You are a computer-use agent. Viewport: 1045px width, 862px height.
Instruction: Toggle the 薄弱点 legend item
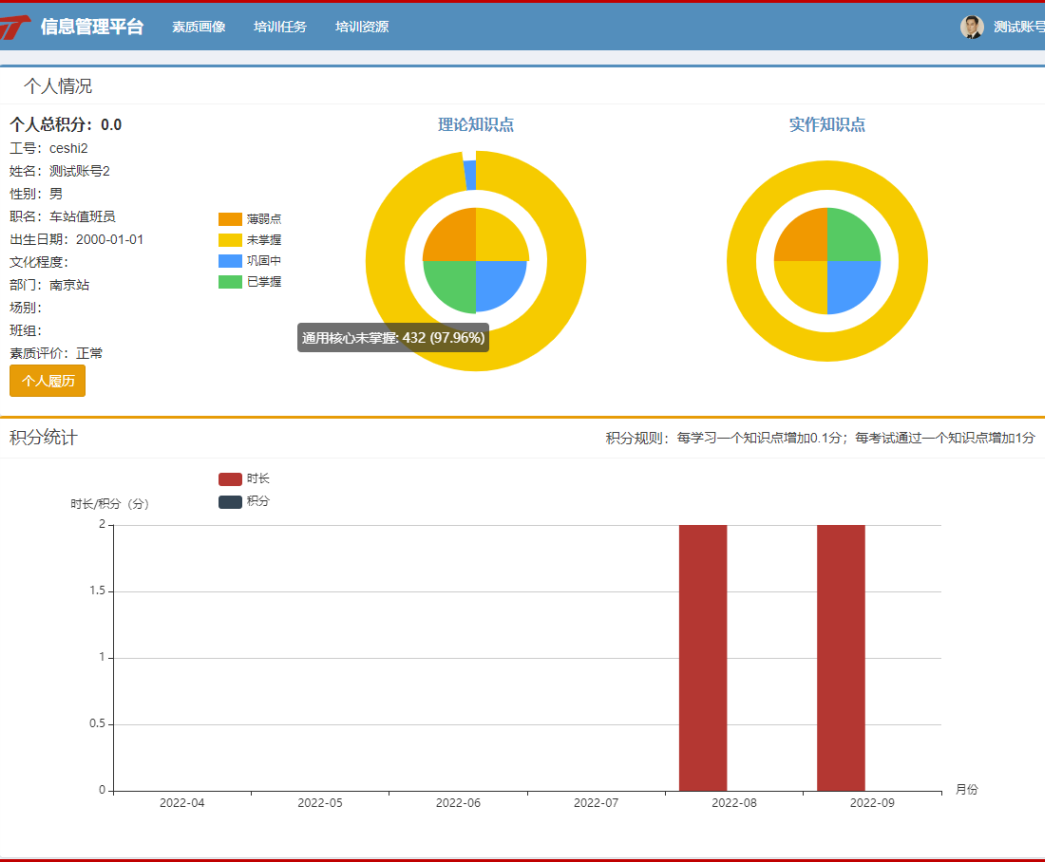(x=250, y=218)
